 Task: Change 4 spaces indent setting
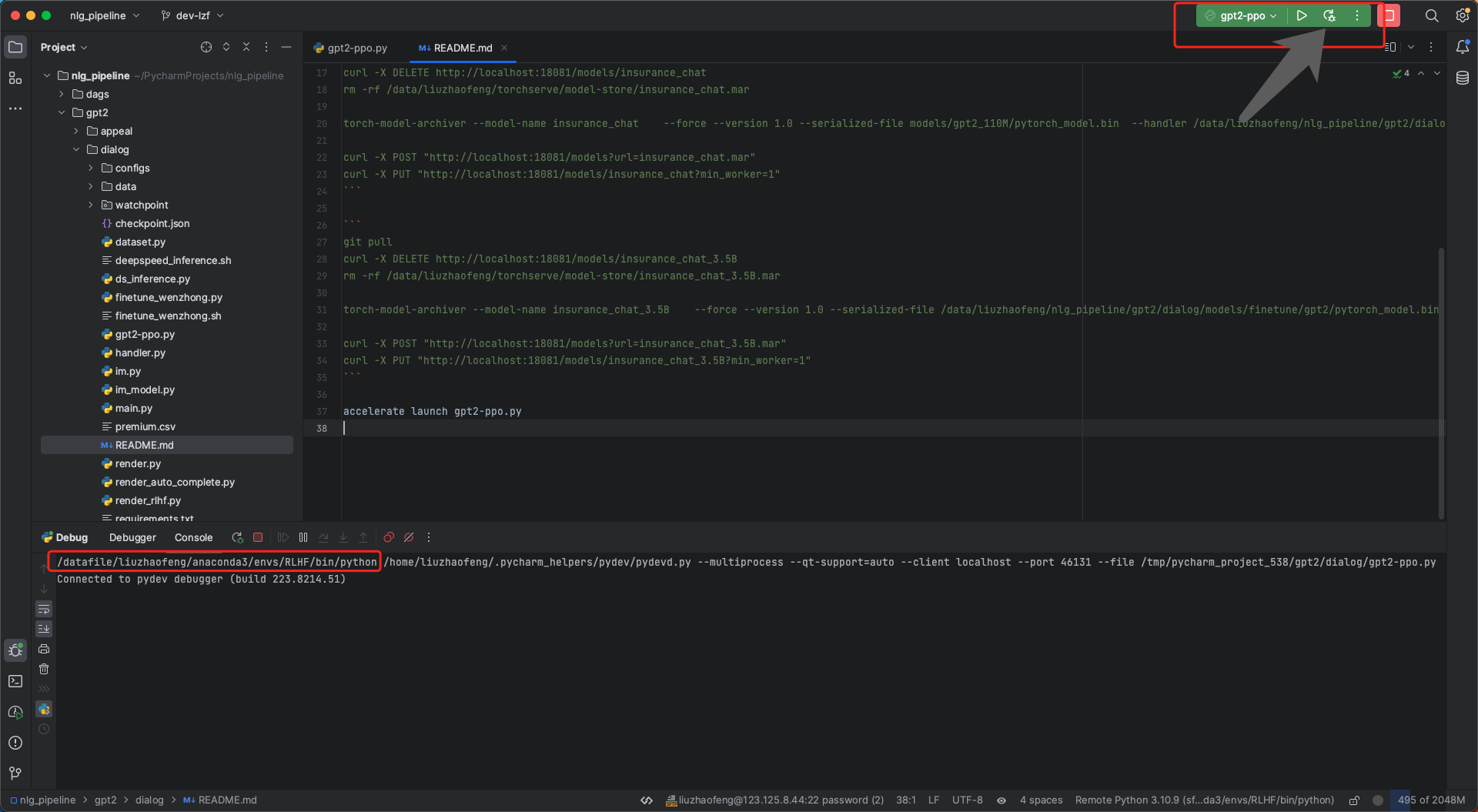pyautogui.click(x=1041, y=800)
